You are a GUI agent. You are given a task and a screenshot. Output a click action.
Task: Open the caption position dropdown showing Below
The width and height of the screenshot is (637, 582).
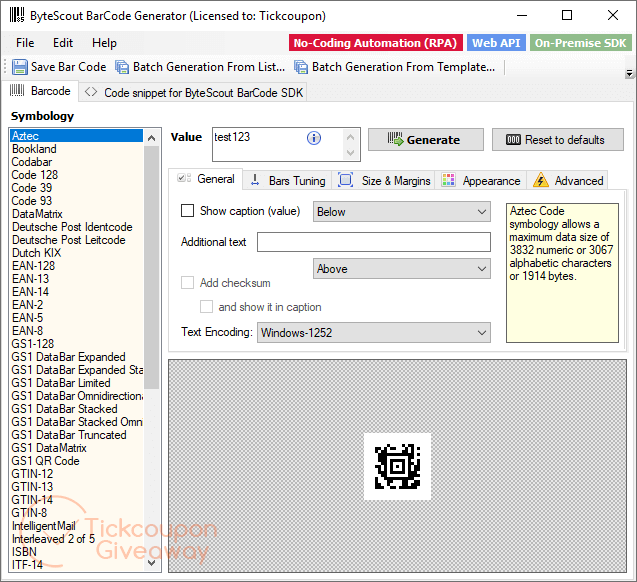tap(401, 212)
